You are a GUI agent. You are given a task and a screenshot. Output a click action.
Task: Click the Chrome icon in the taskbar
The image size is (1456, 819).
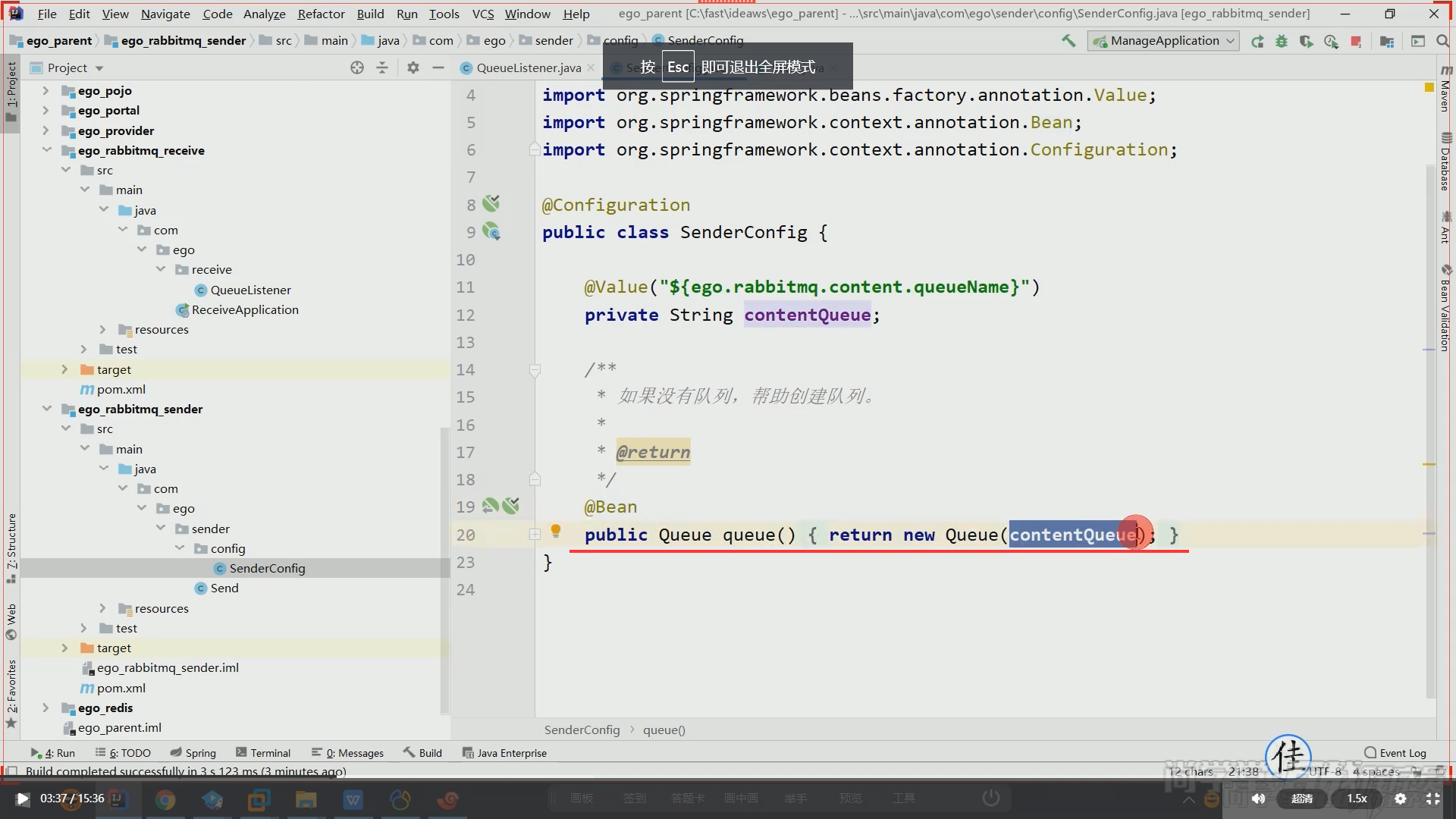coord(165,799)
